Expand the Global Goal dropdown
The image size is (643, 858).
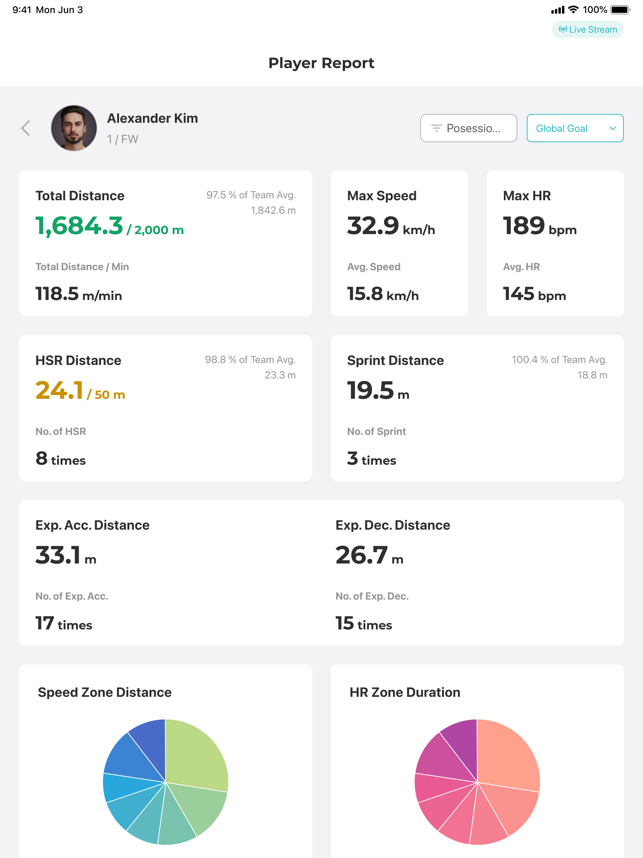coord(575,128)
